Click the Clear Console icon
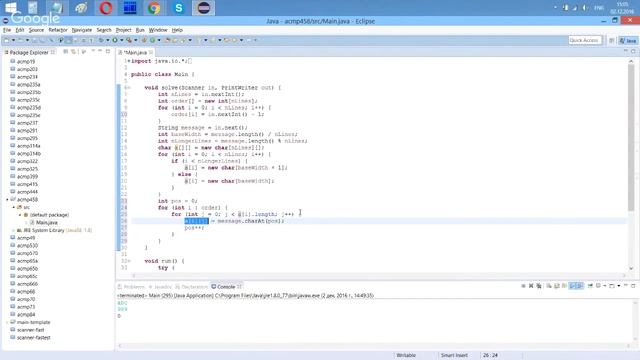The width and height of the screenshot is (640, 360). 549,286
